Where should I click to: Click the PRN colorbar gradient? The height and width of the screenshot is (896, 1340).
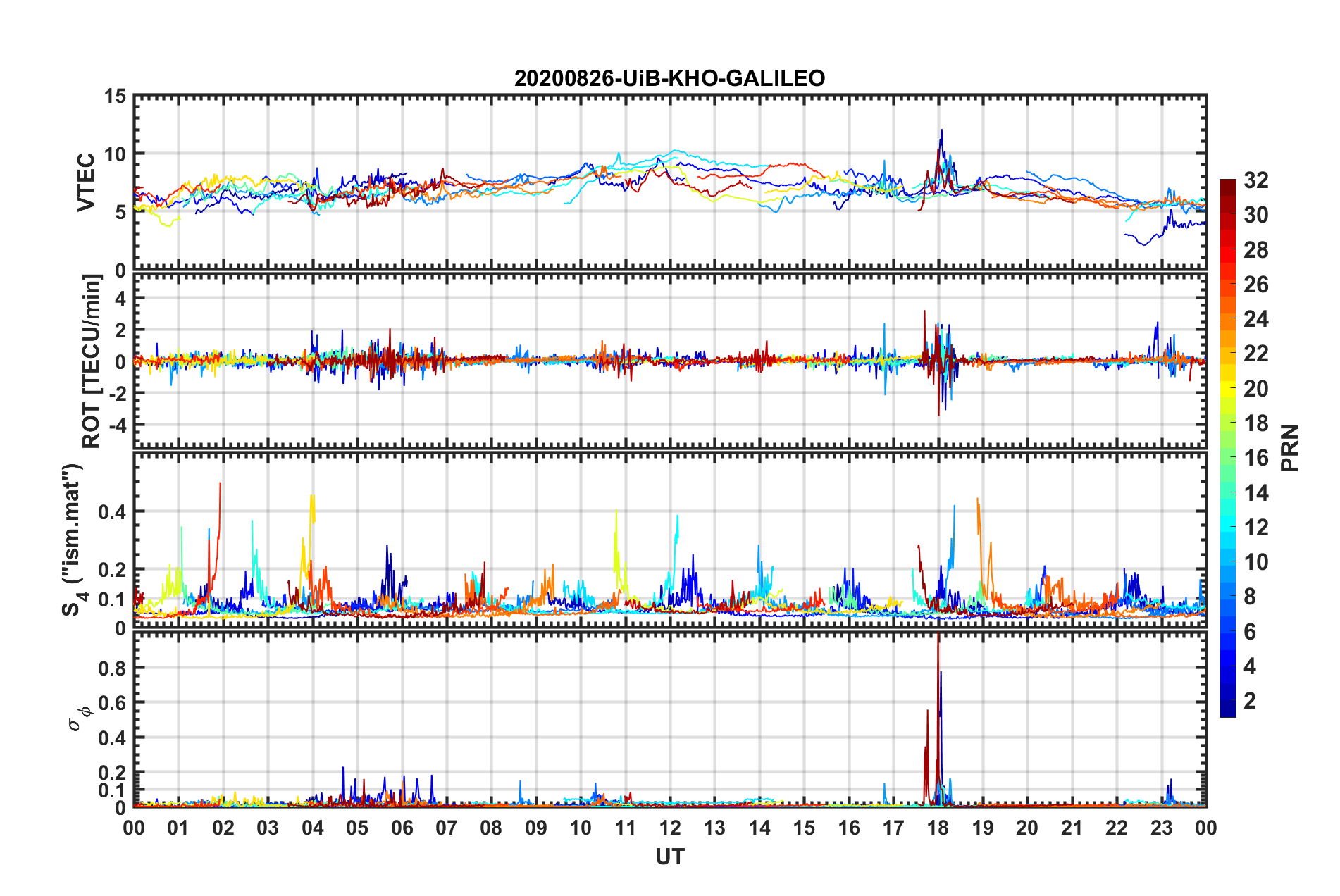coord(1227,448)
